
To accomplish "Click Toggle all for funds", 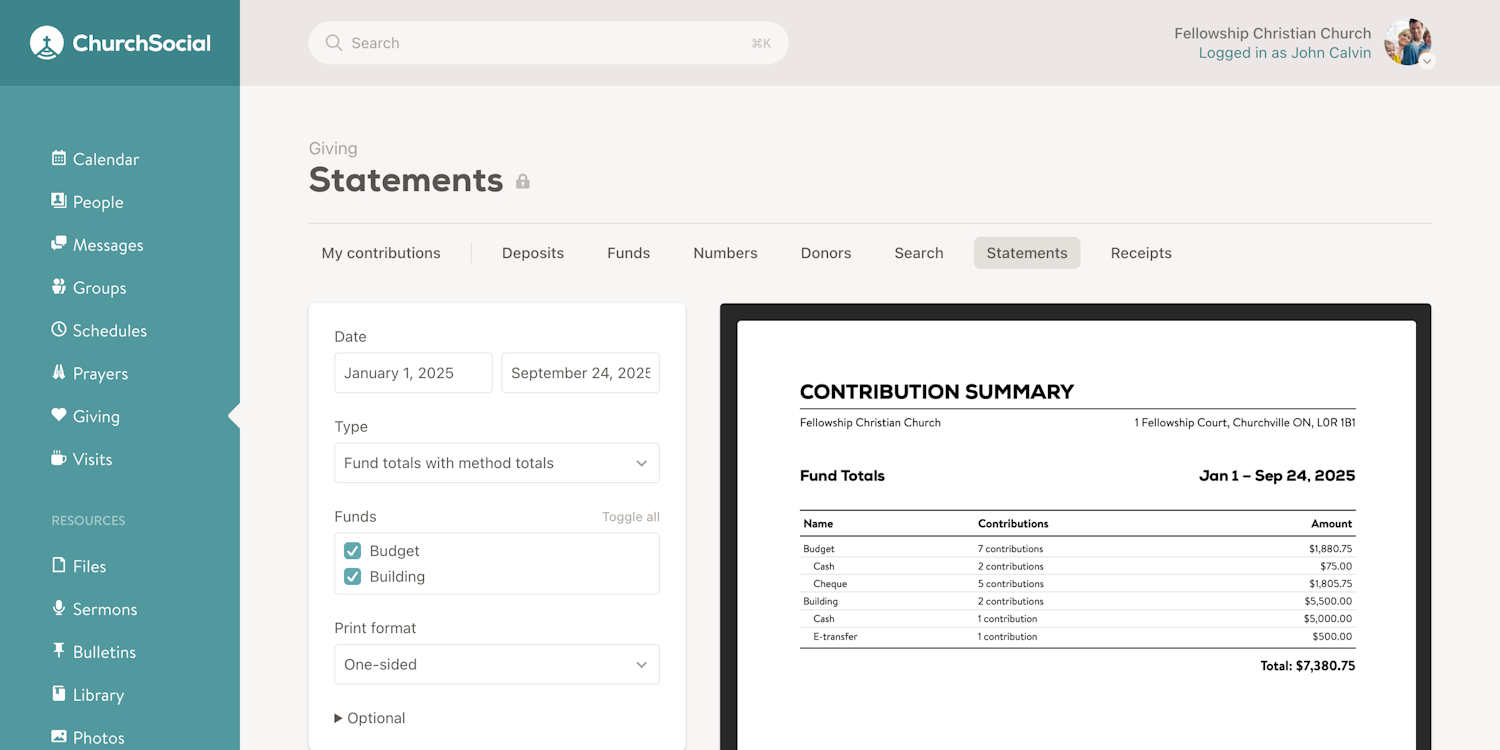I will [630, 517].
